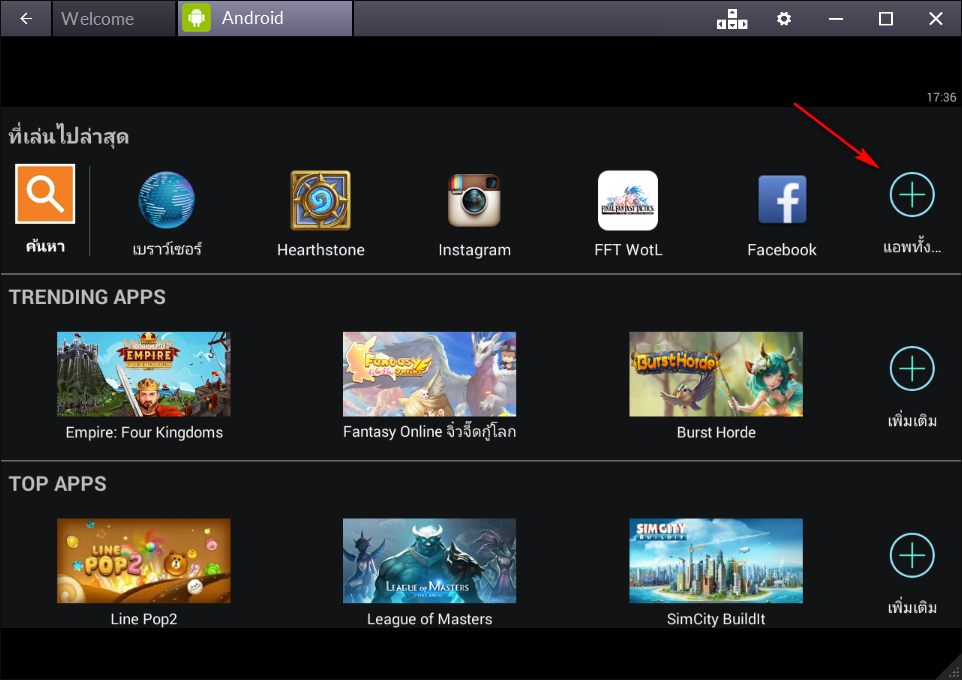Click the เพิ่มเติม label in Trending Apps
The height and width of the screenshot is (680, 962).
912,420
